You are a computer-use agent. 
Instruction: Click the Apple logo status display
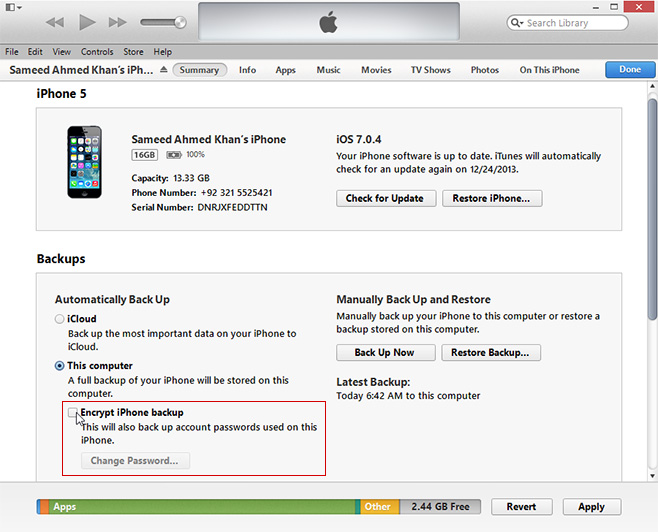329,21
